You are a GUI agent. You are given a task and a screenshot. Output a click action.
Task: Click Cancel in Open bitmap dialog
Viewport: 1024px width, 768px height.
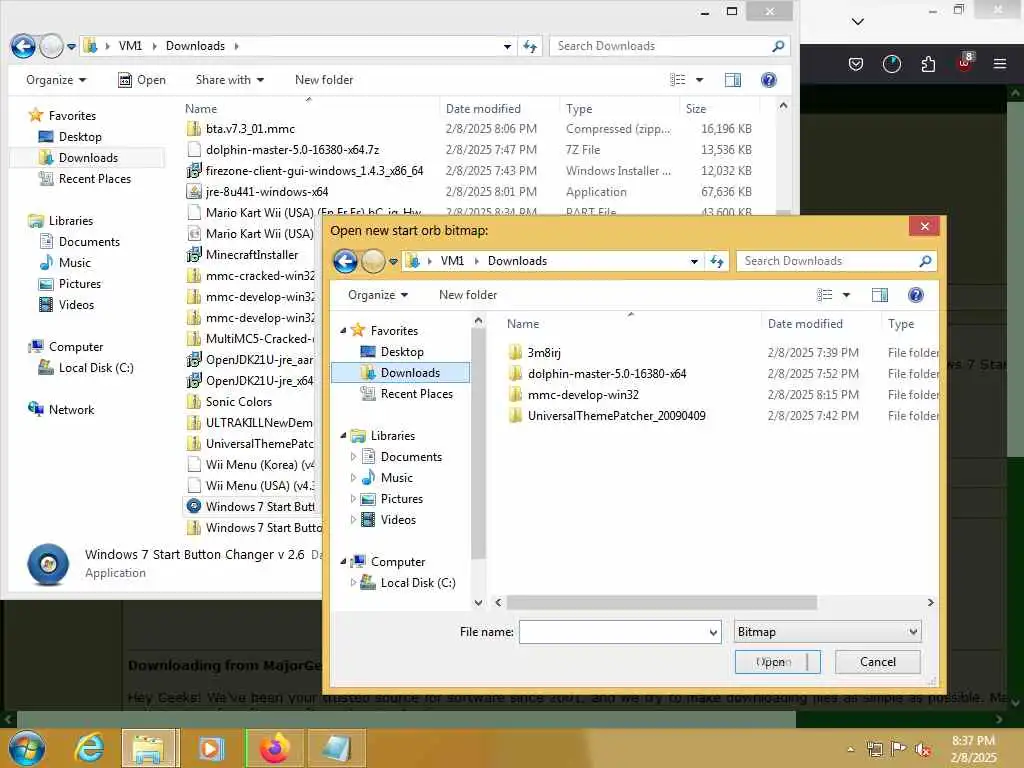(x=878, y=662)
